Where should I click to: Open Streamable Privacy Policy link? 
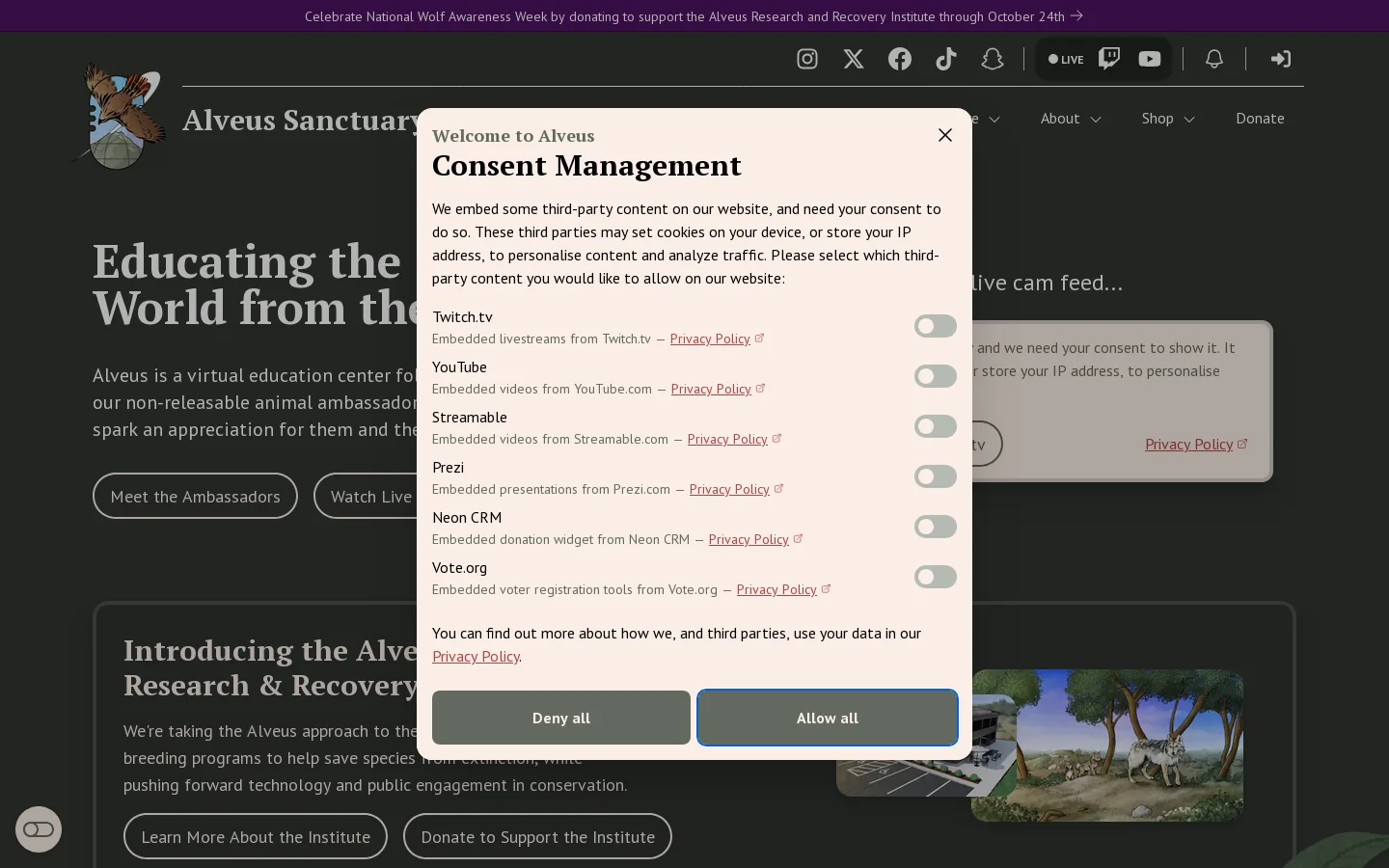tap(734, 439)
